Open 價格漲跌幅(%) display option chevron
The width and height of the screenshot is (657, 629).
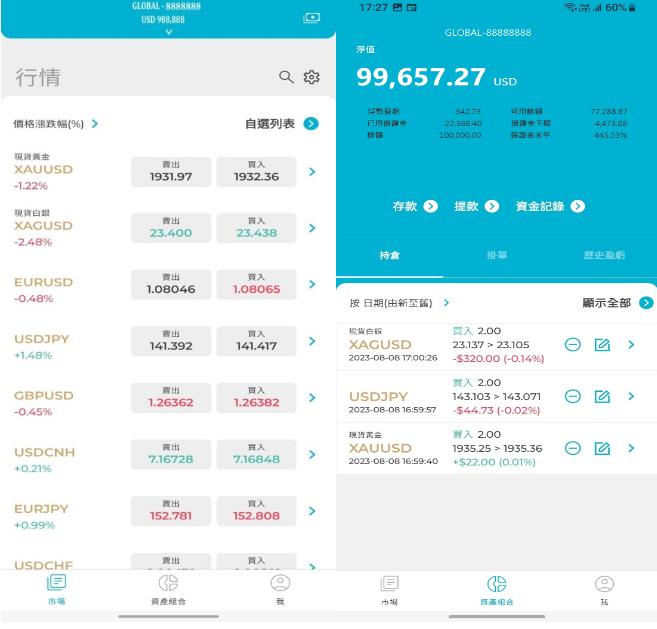(x=95, y=124)
